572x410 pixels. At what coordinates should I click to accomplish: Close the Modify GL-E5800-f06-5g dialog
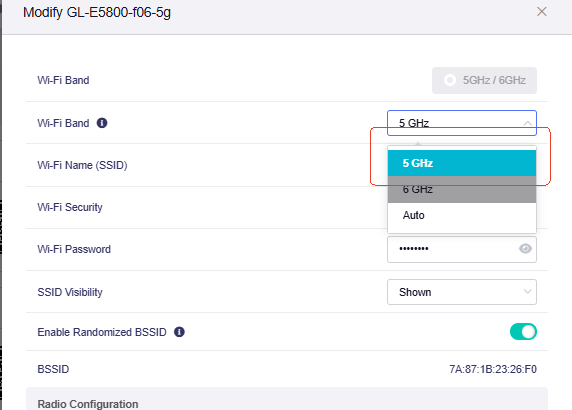point(542,12)
